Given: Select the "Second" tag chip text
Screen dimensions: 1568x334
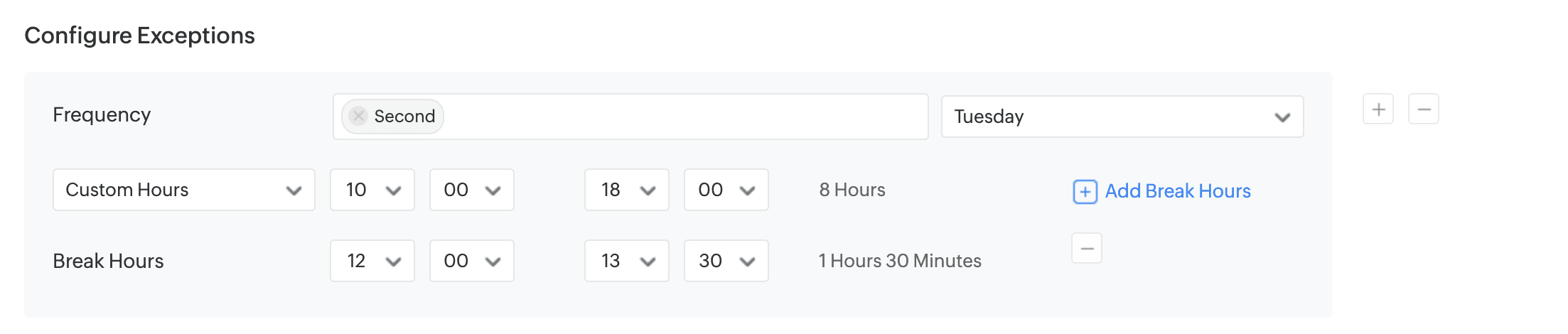Looking at the screenshot, I should (404, 117).
